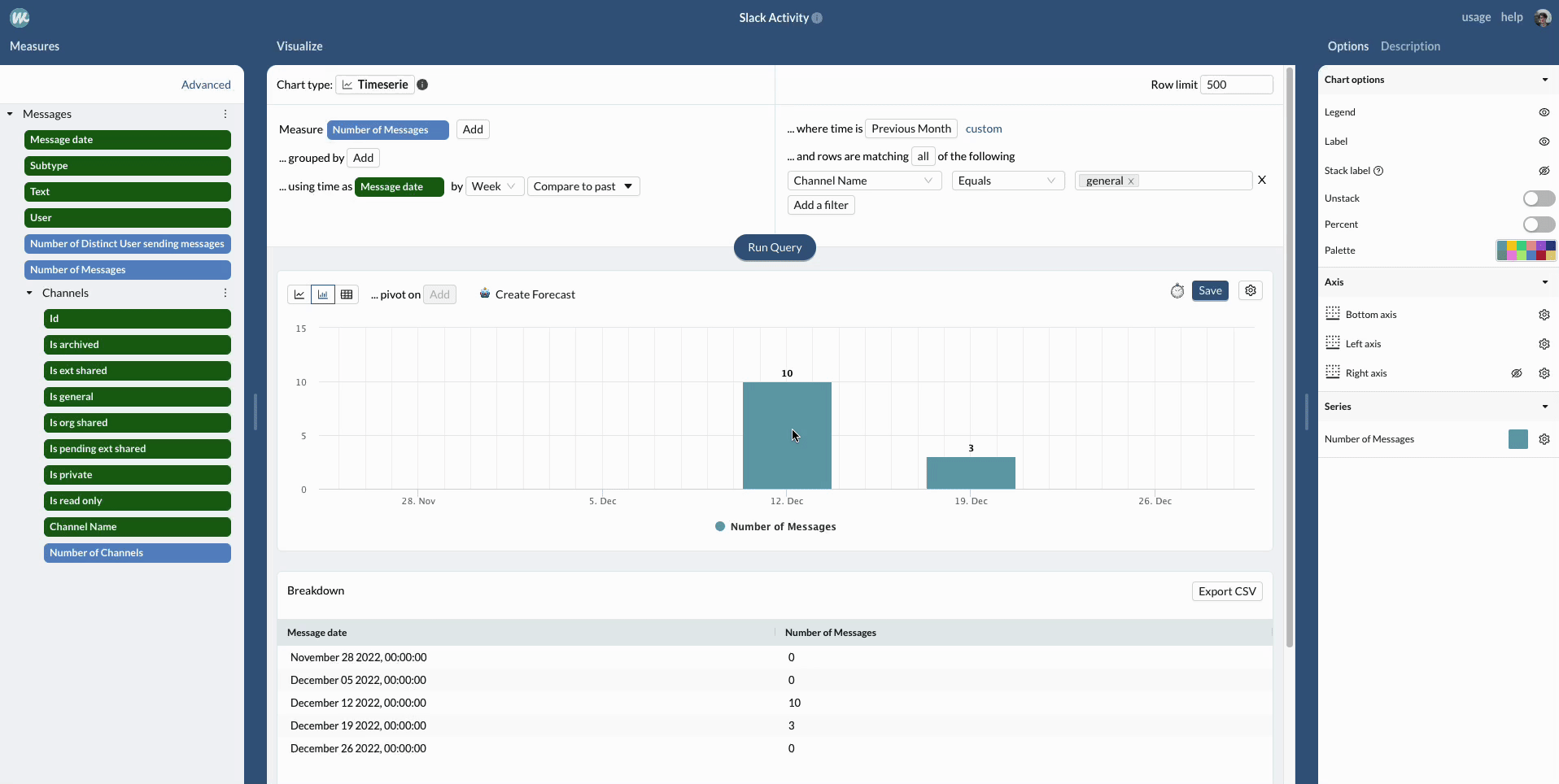Open the Palette color swatch
Screen dimensions: 1559x784
[1526, 250]
